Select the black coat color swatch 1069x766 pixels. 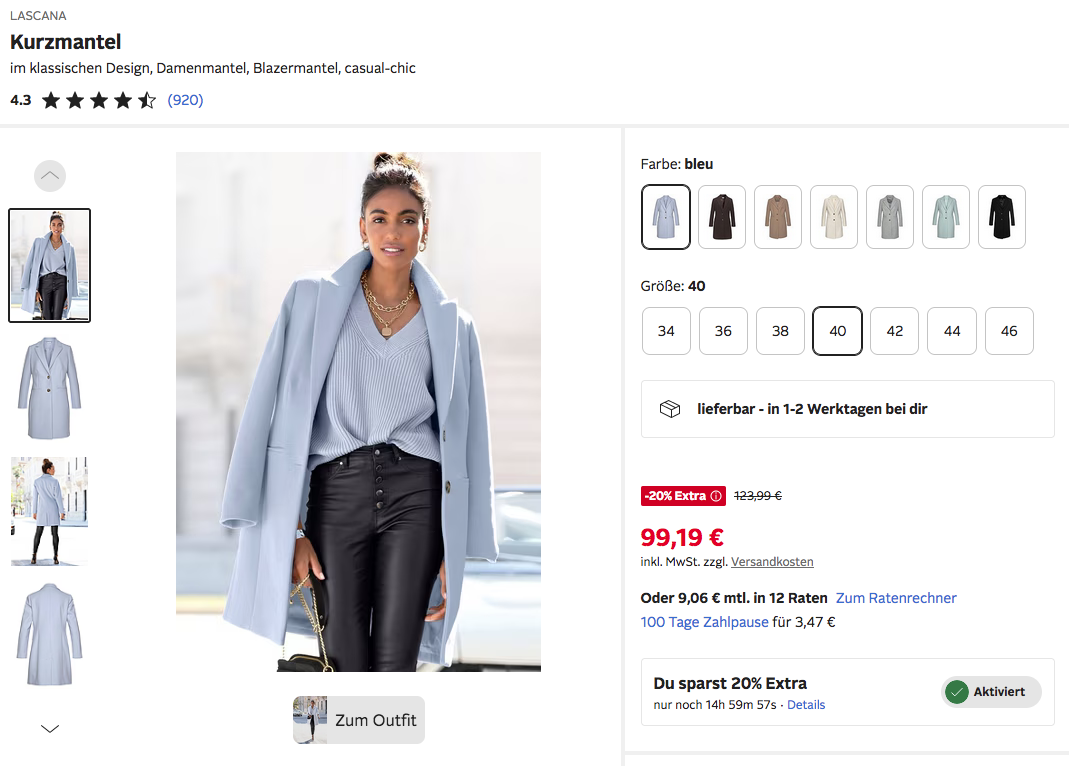coord(1002,217)
